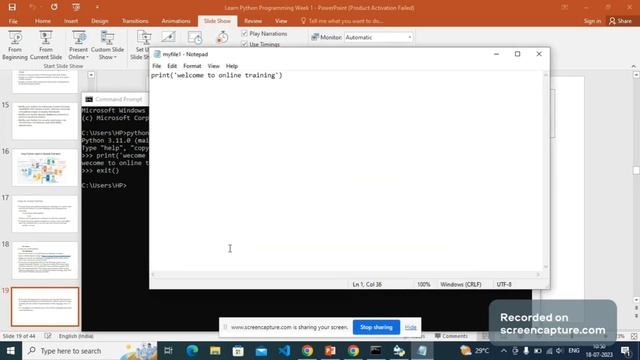This screenshot has height=360, width=640.
Task: Start slide show From Beginning
Action: point(15,45)
